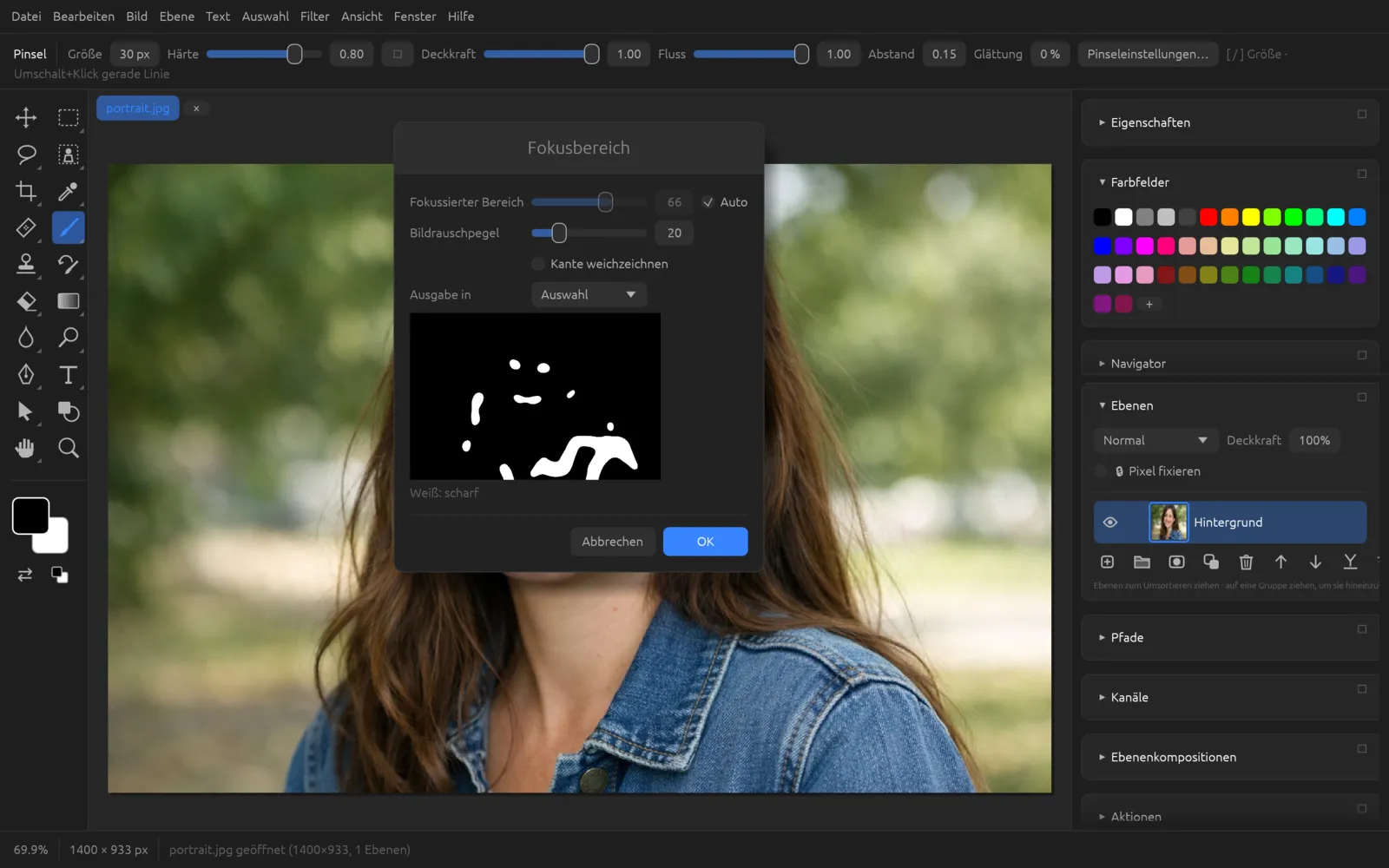Uncheck the Auto checkbox
This screenshot has width=1389, height=868.
click(x=708, y=202)
